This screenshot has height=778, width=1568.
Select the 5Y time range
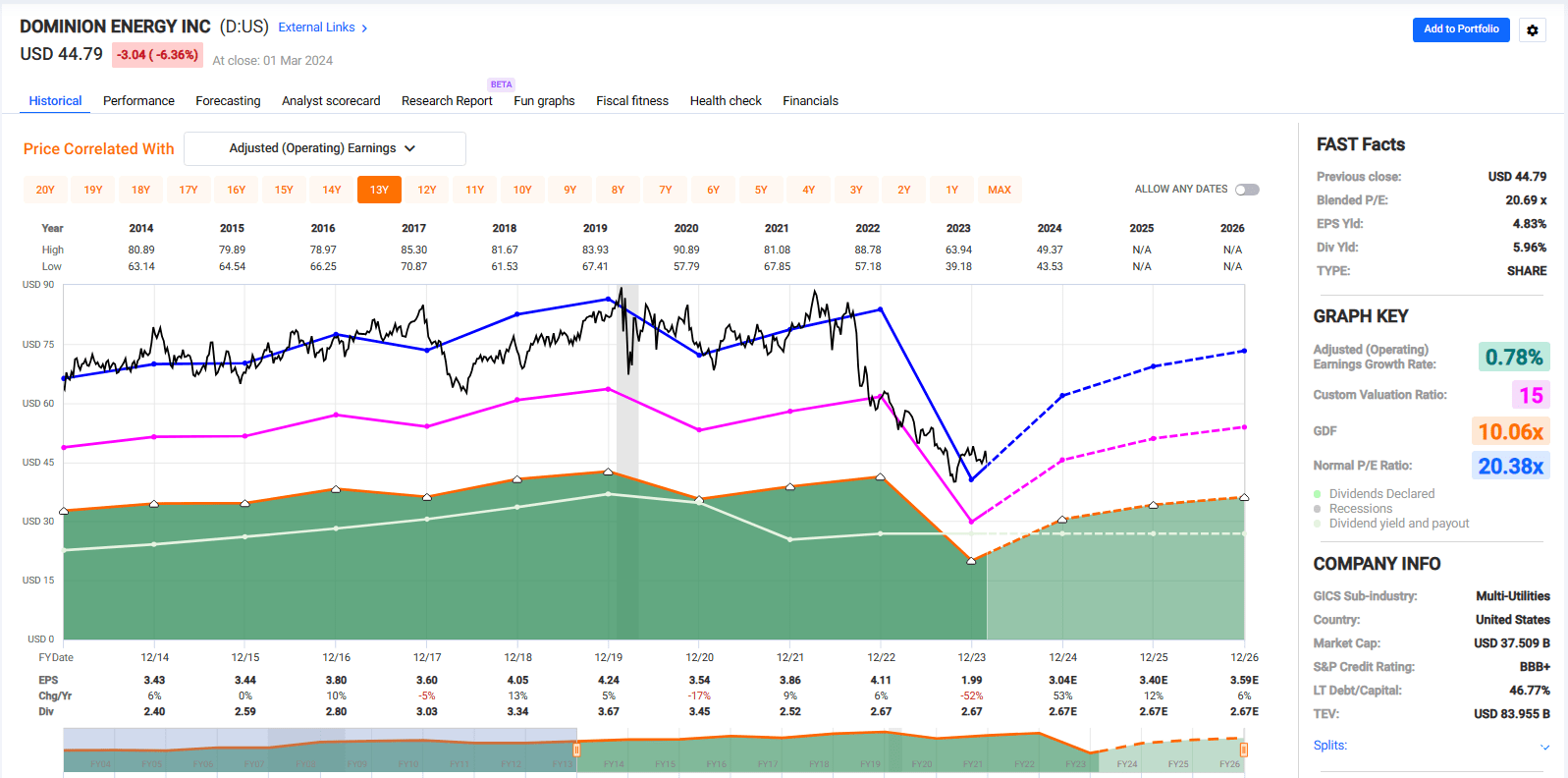coord(761,190)
